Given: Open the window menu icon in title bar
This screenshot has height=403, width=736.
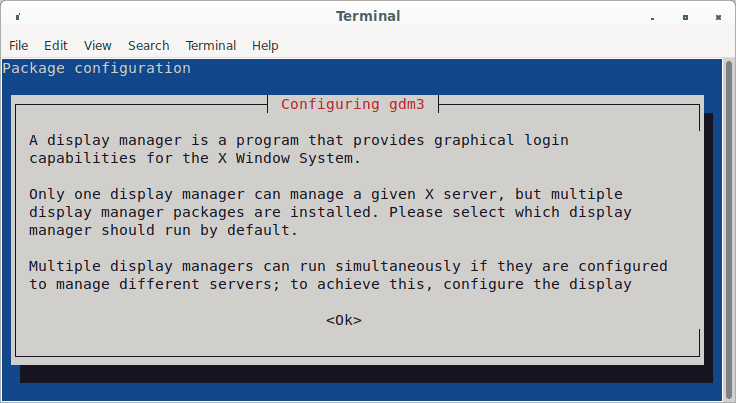Looking at the screenshot, I should [x=18, y=17].
